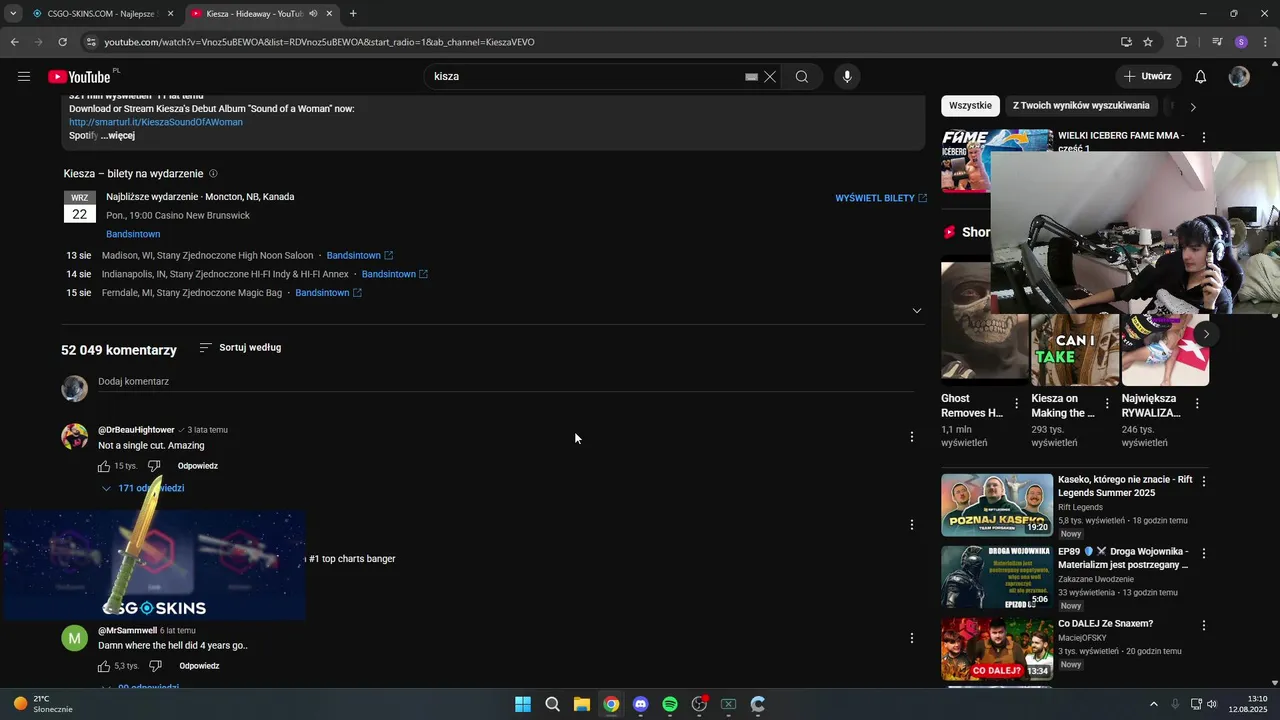Open a new Chrome tab
Viewport: 1280px width, 720px height.
tap(353, 14)
